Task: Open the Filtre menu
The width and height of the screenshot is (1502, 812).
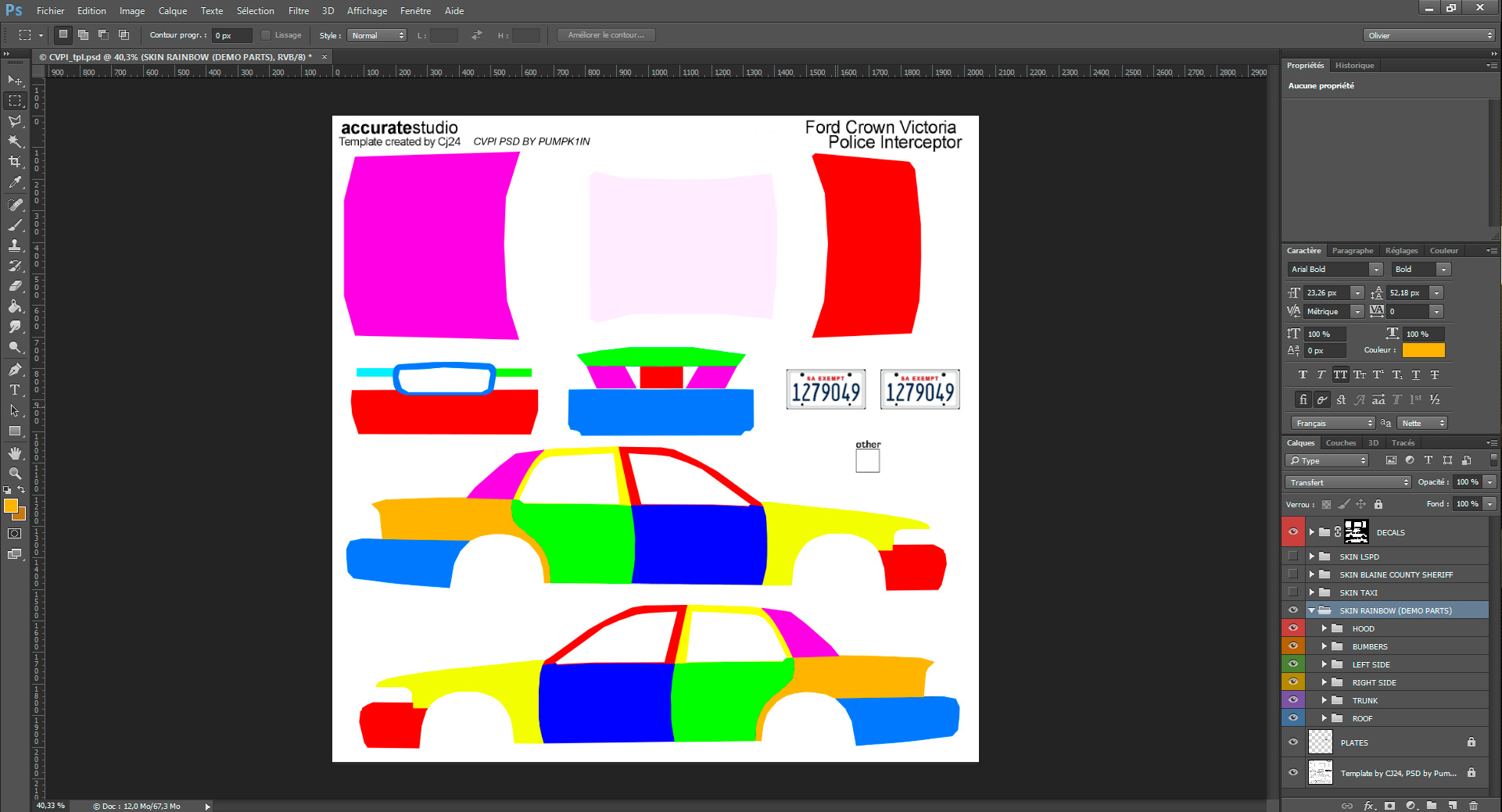Action: 298,11
